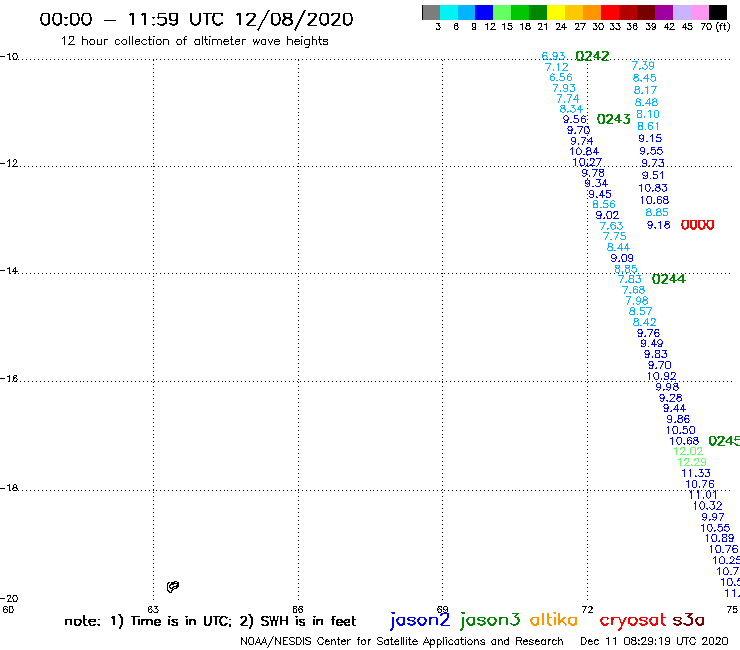This screenshot has height=650, width=740.
Task: Click the 72 longitude axis label
Action: pyautogui.click(x=587, y=609)
